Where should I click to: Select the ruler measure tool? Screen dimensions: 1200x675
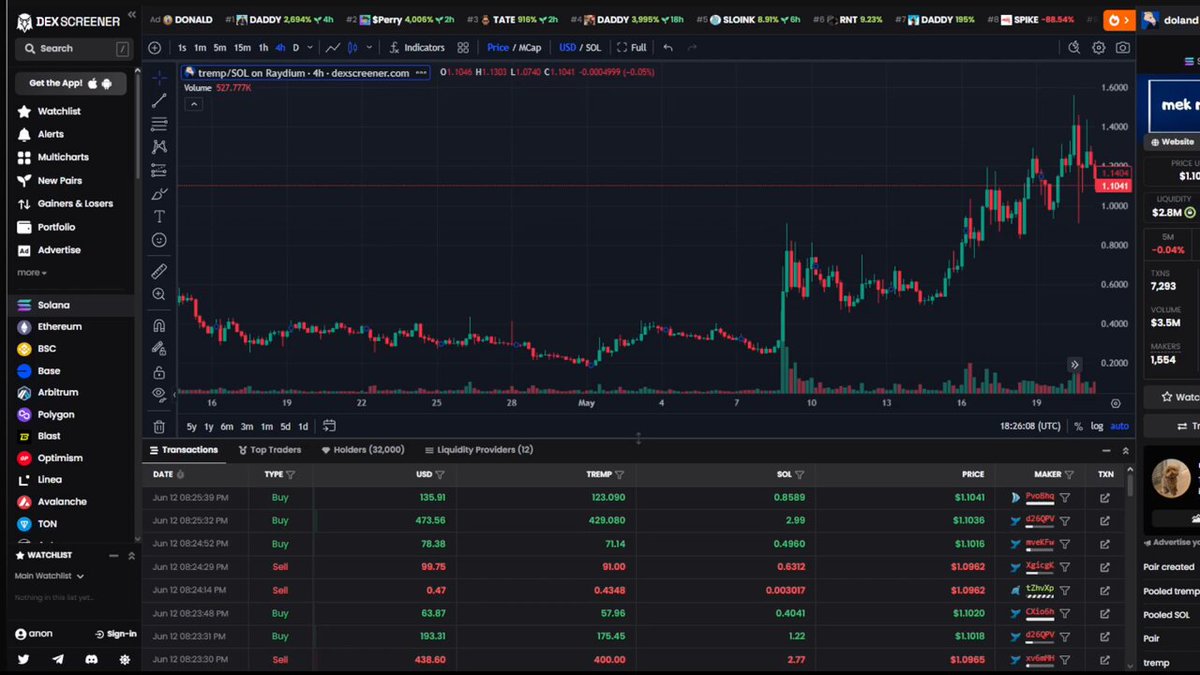tap(159, 271)
